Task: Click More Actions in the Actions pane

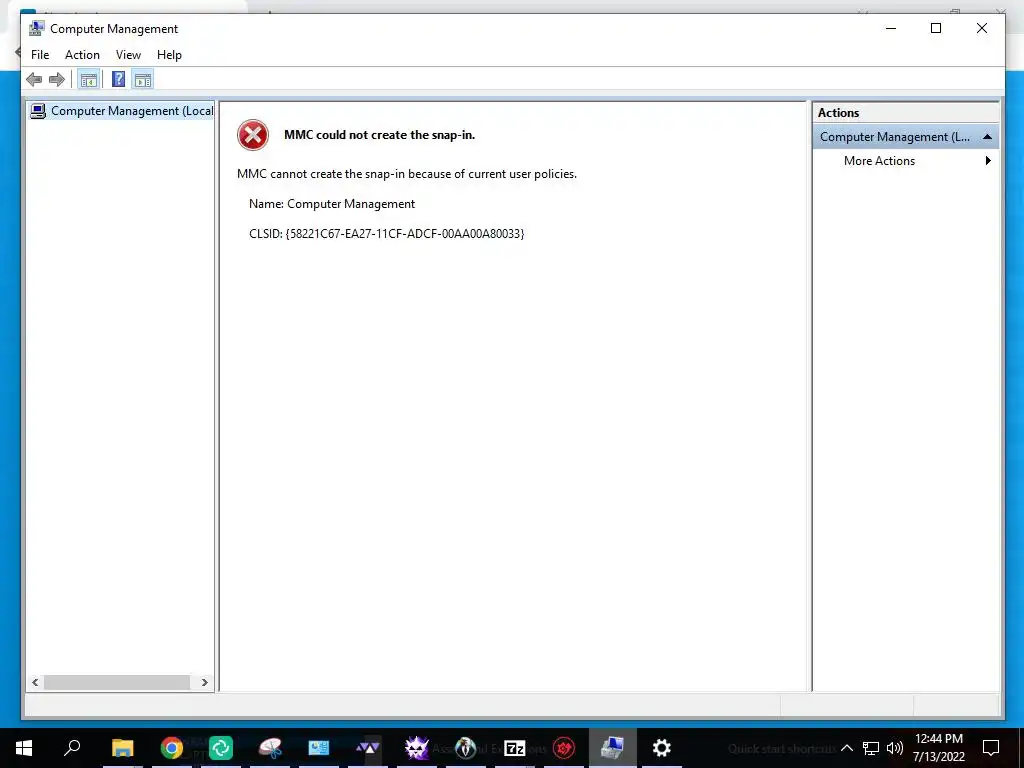Action: 879,161
